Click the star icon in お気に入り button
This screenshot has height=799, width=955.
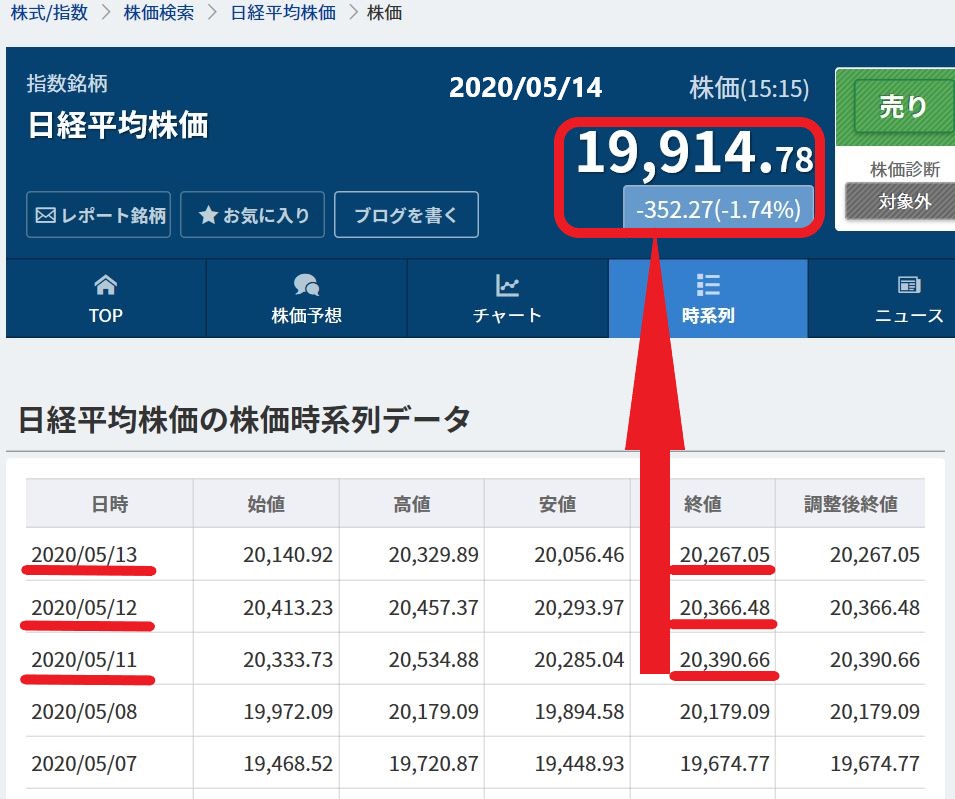click(208, 214)
